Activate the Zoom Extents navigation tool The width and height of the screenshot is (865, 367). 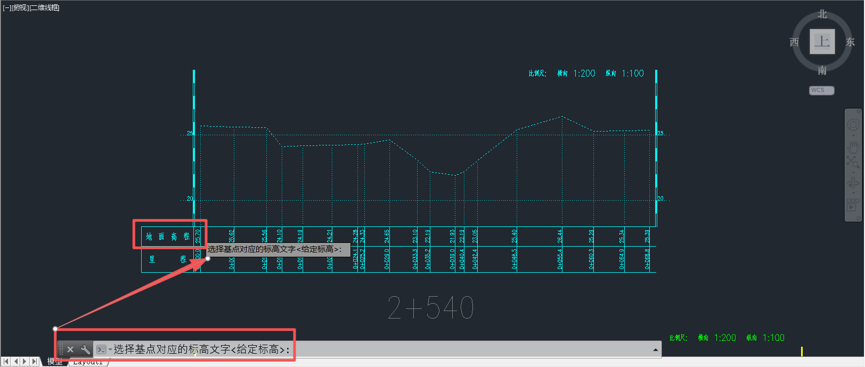854,161
